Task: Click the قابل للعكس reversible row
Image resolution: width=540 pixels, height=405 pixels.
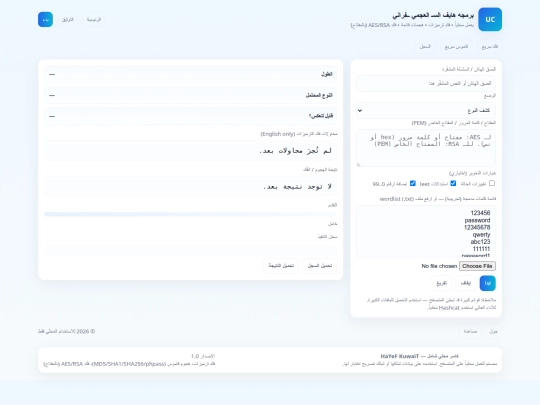Action: point(190,116)
